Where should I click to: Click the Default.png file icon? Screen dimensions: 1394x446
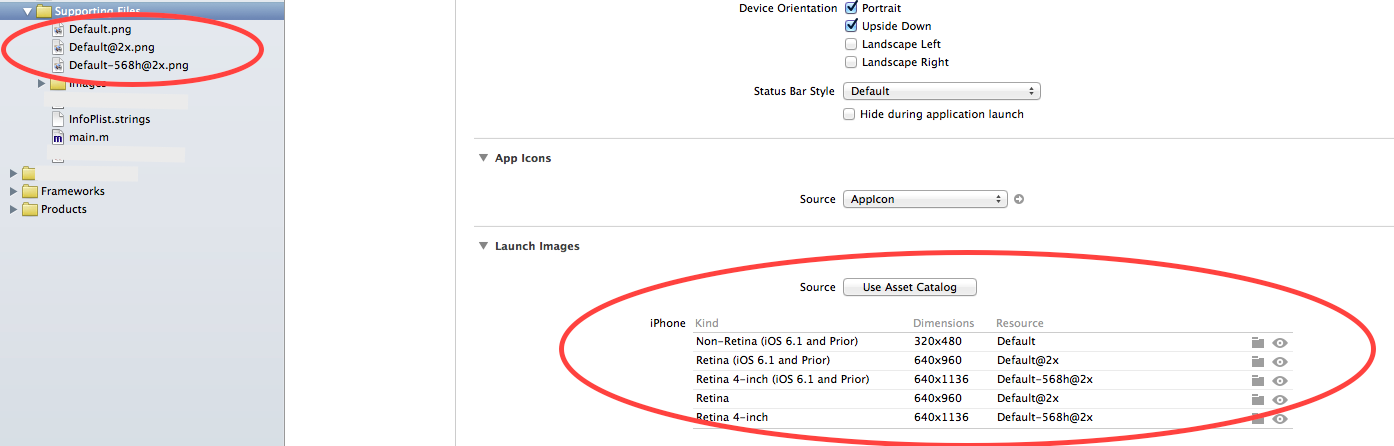pyautogui.click(x=58, y=29)
